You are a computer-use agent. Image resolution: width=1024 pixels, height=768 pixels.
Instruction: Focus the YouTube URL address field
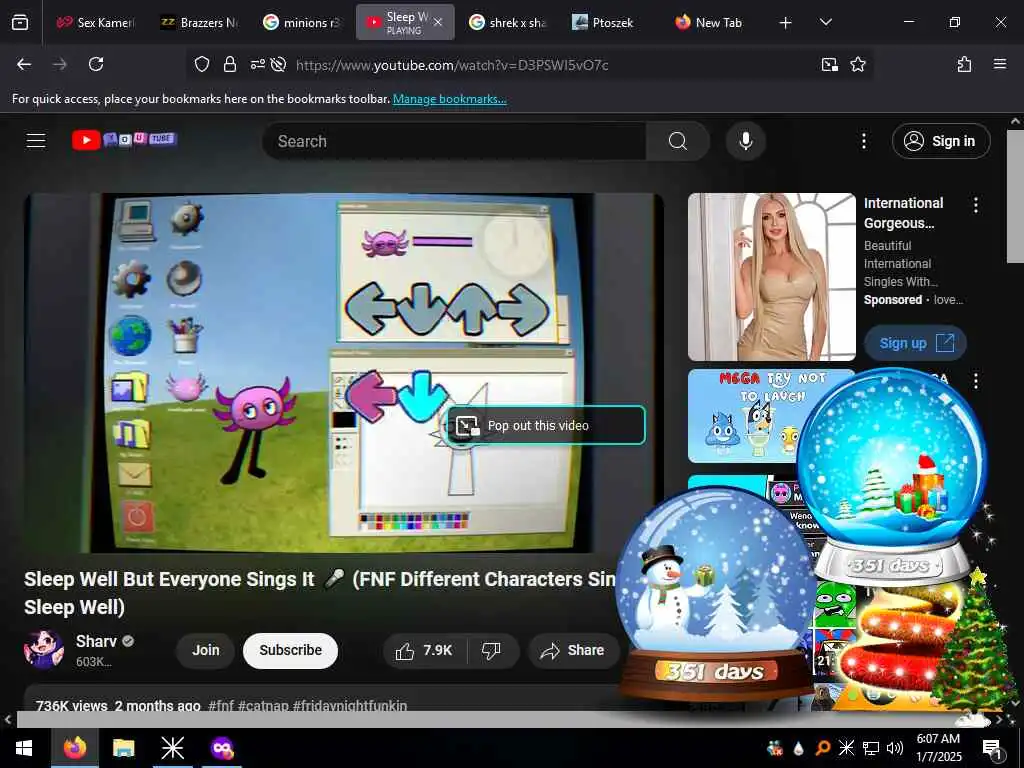coord(451,65)
